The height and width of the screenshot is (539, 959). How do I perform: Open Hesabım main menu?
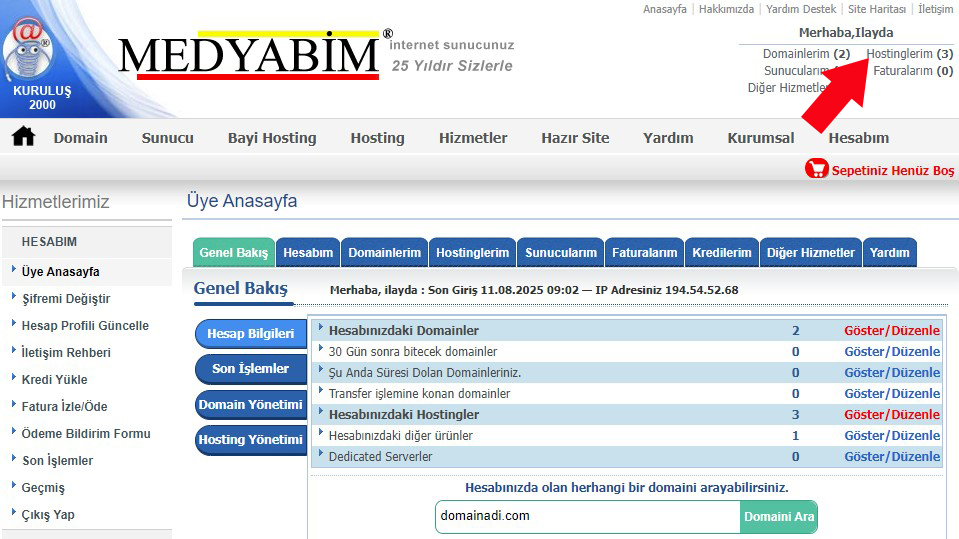pyautogui.click(x=859, y=138)
